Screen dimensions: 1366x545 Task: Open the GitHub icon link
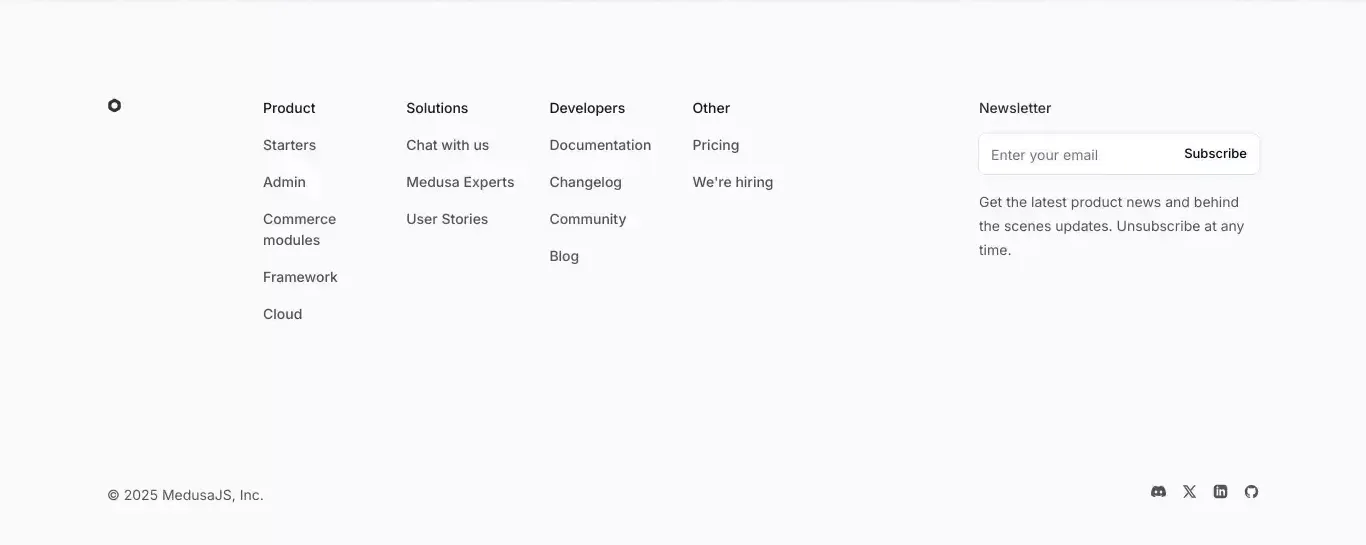[1251, 491]
